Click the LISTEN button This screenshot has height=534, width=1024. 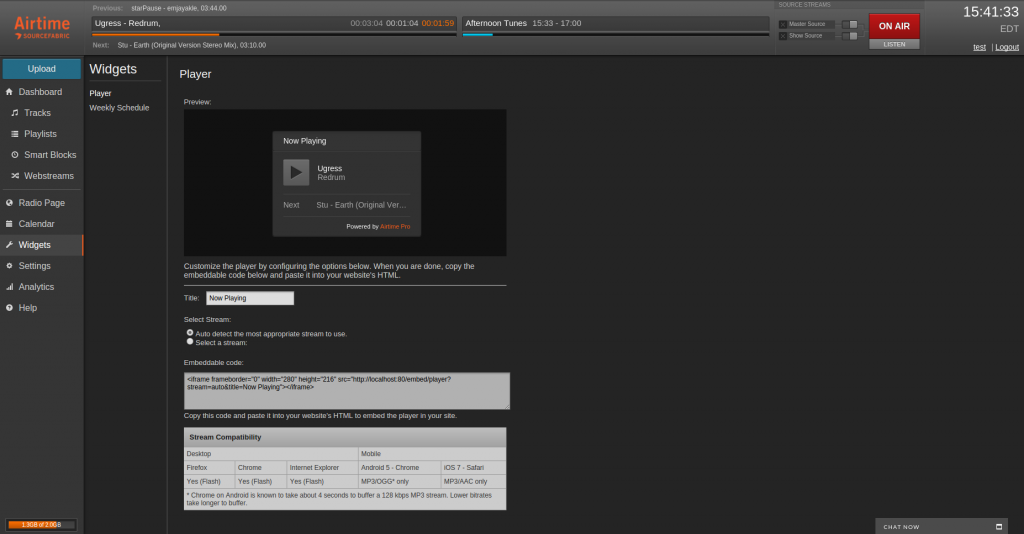894,44
